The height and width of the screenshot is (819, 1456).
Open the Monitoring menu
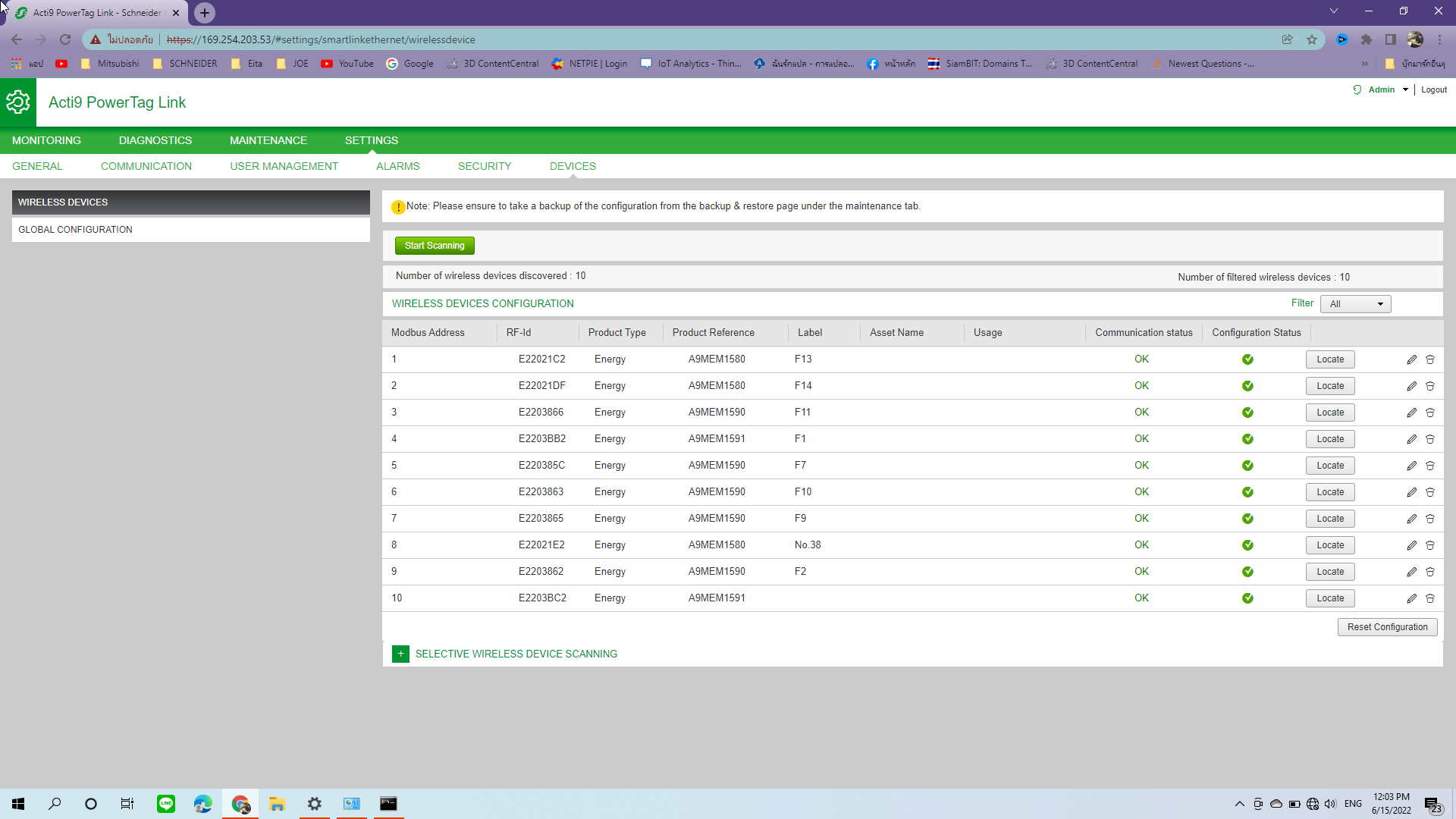click(46, 140)
